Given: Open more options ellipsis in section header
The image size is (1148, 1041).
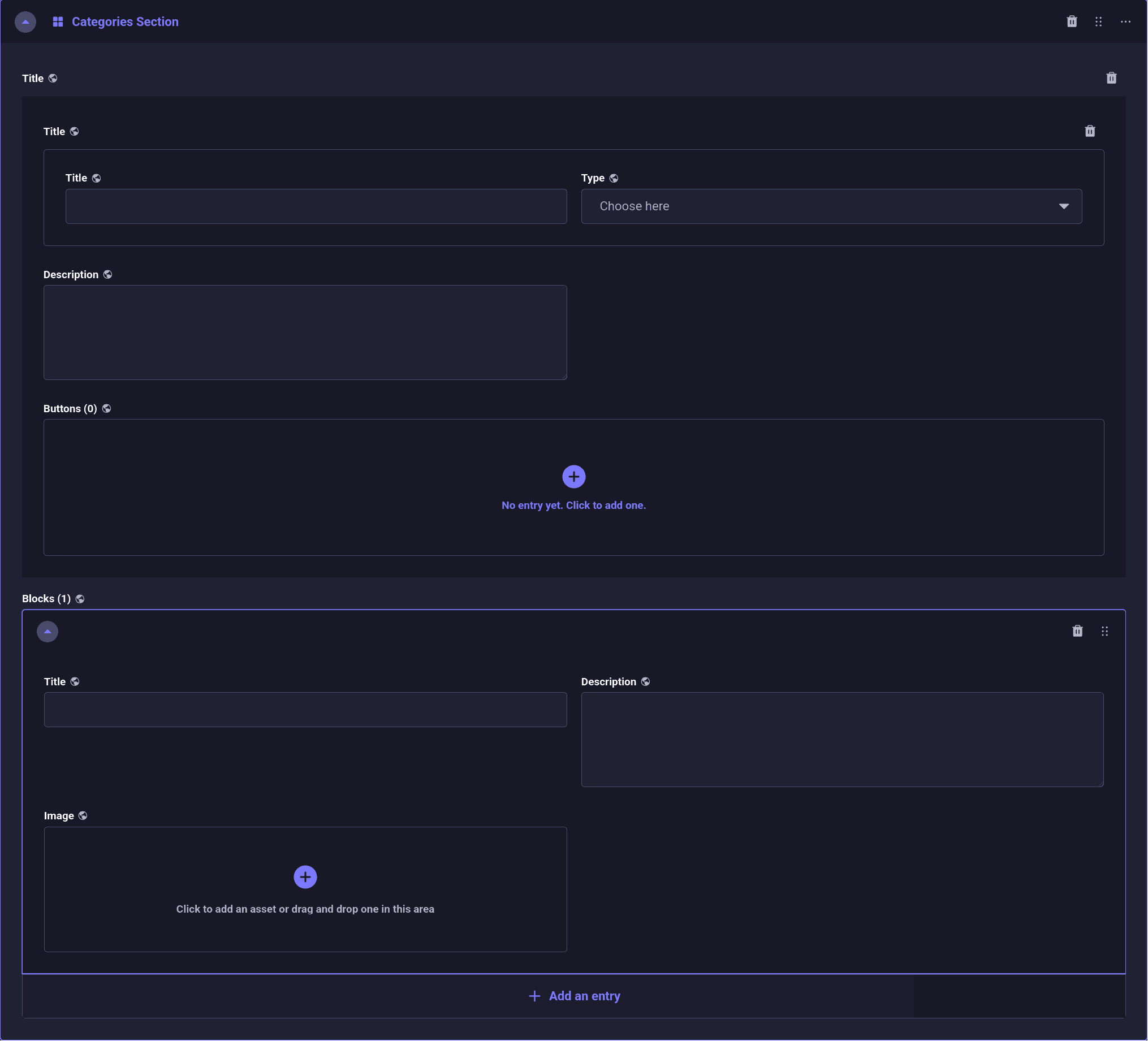Looking at the screenshot, I should coord(1125,21).
